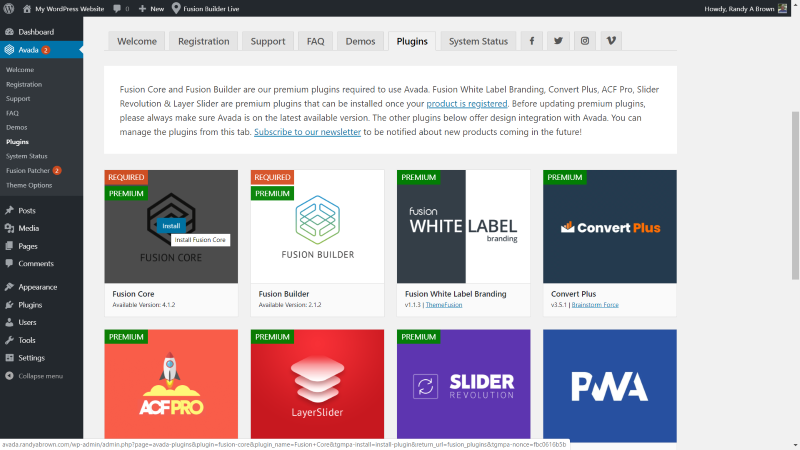The width and height of the screenshot is (800, 450).
Task: Open Theme Options in Avada submenu
Action: click(29, 185)
